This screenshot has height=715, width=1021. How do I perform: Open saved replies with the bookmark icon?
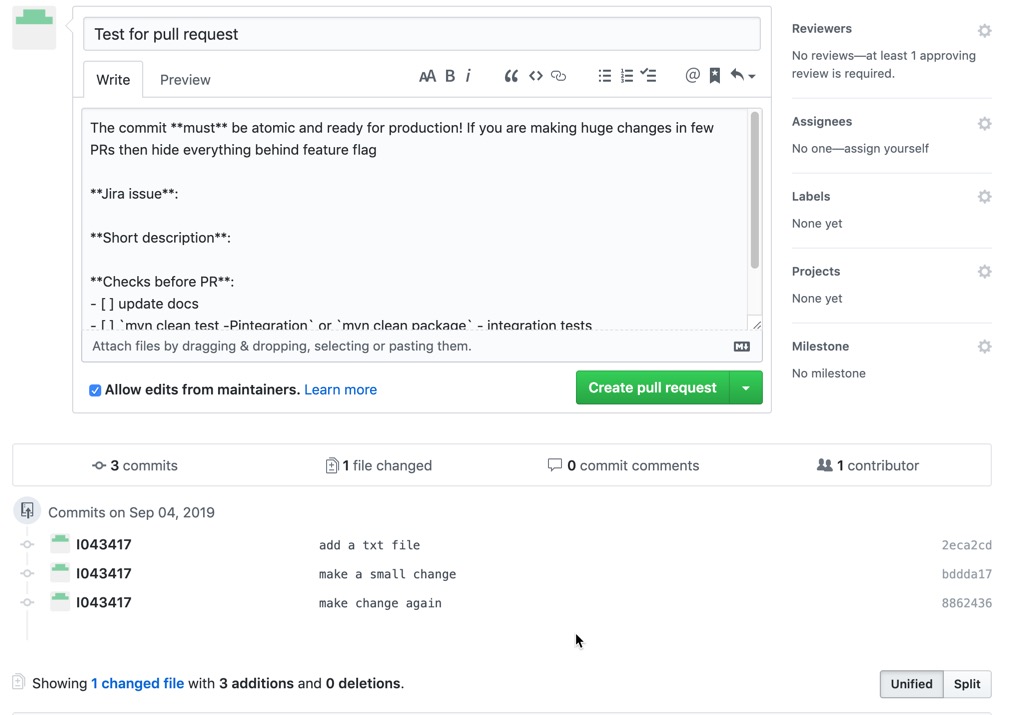coord(714,75)
